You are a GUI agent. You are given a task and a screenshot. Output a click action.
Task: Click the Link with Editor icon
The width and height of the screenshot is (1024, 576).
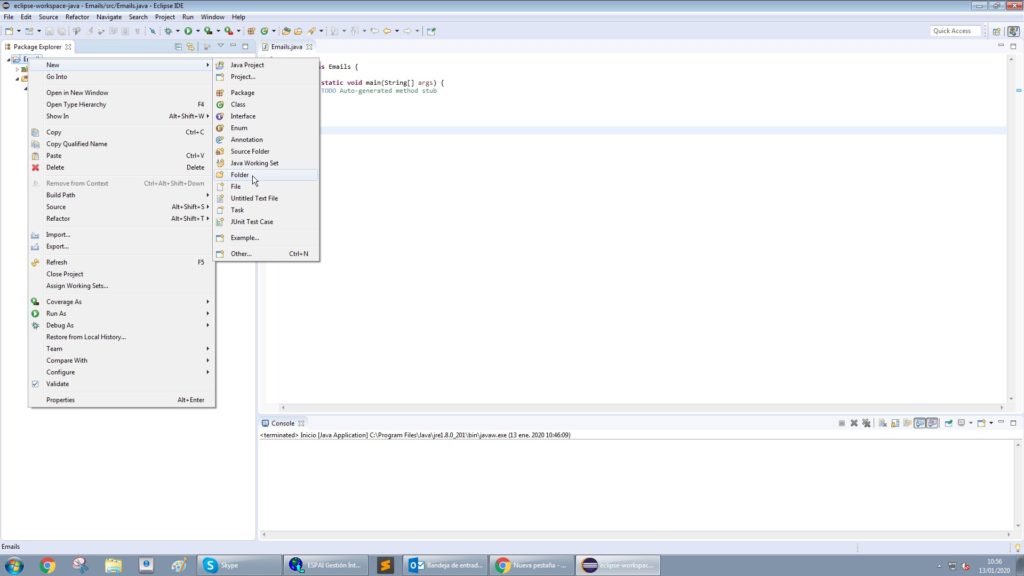point(191,46)
